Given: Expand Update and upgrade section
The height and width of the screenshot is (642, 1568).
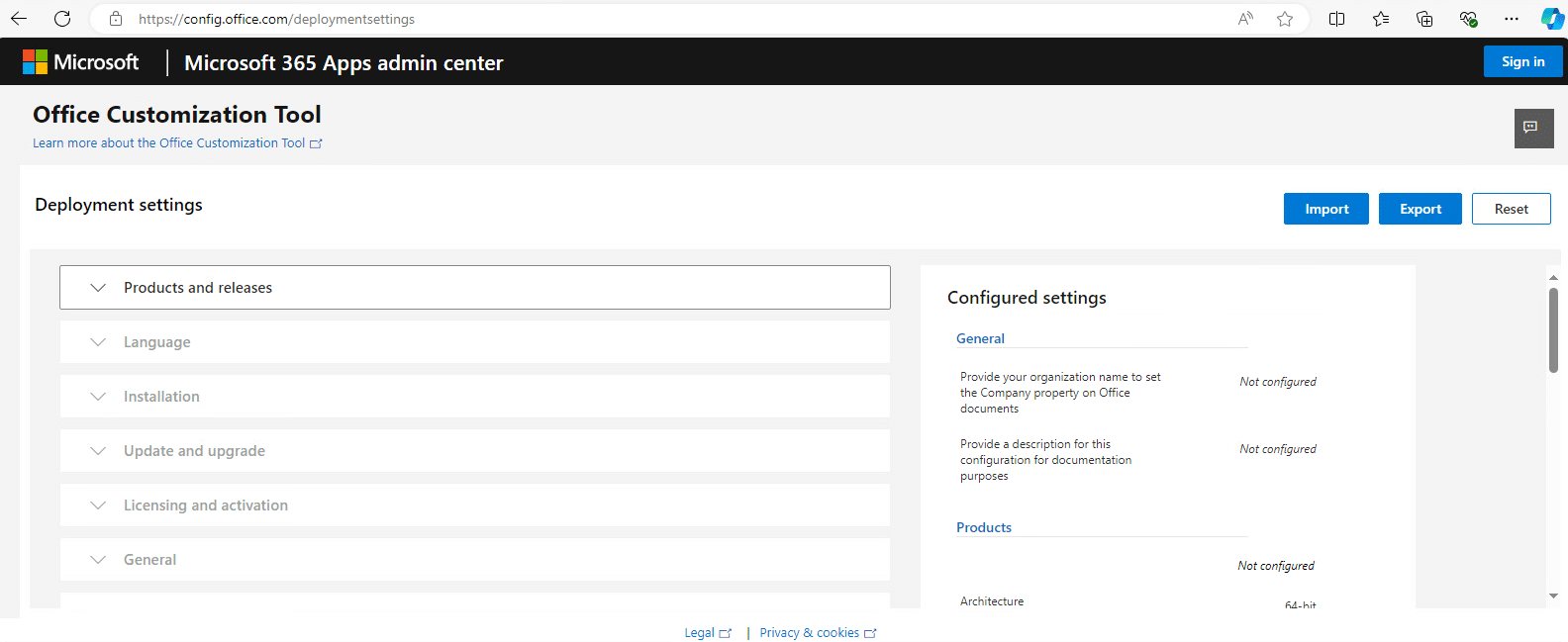Looking at the screenshot, I should point(475,451).
